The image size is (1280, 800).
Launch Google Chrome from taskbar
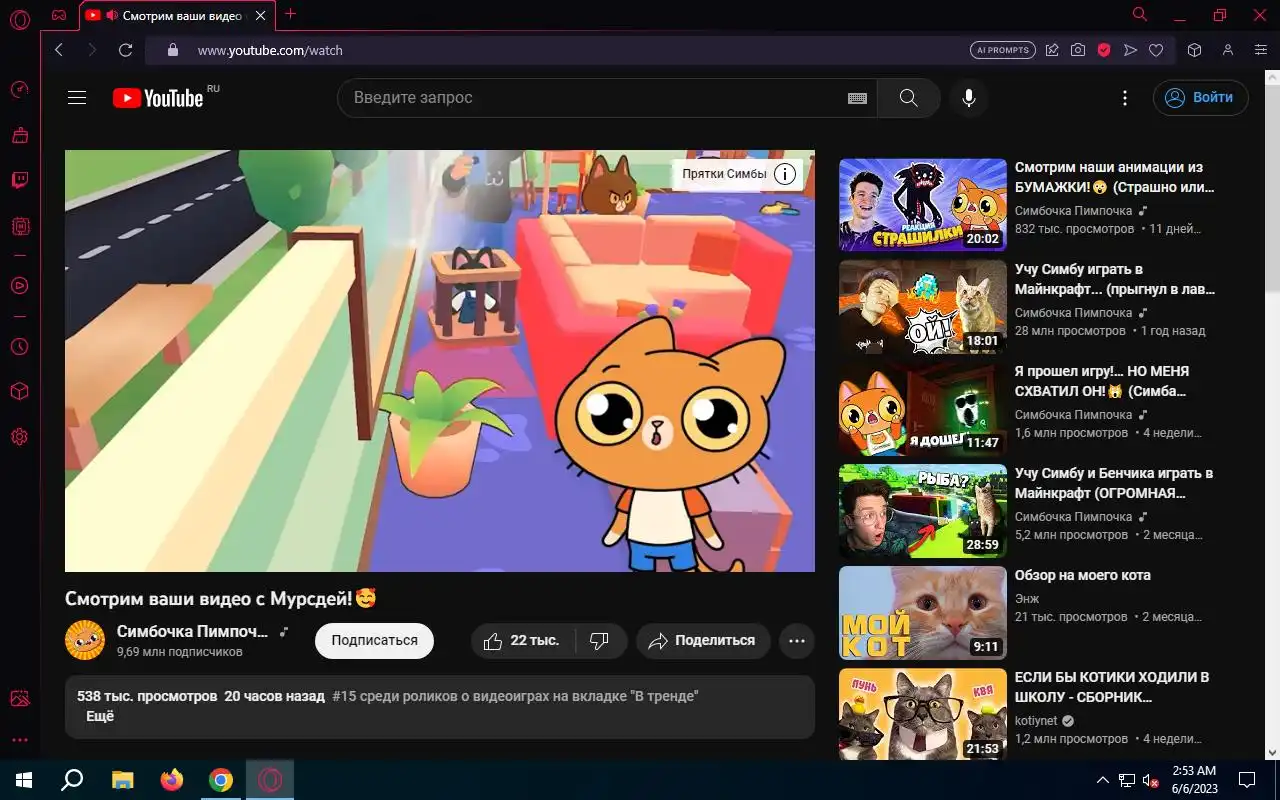click(x=221, y=780)
